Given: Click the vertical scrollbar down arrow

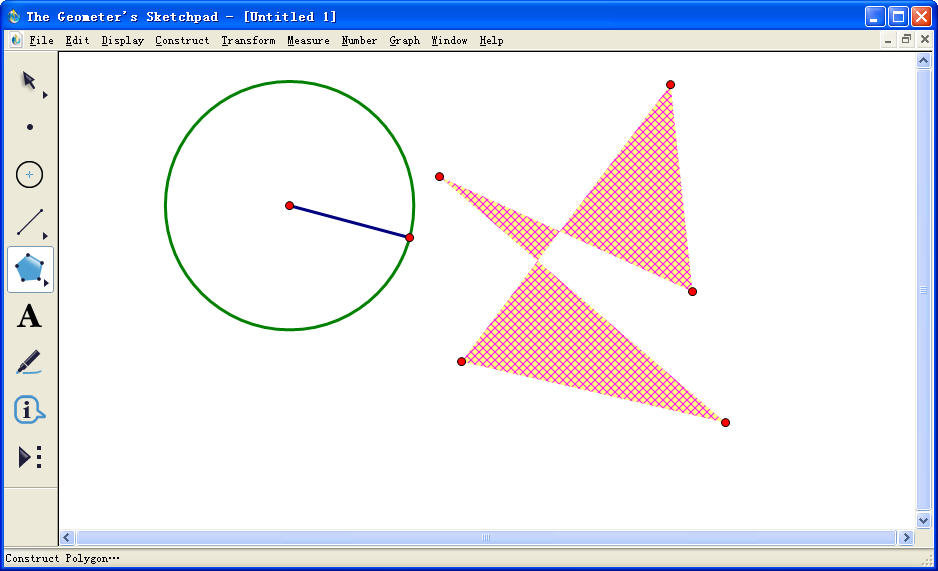Looking at the screenshot, I should tap(923, 520).
